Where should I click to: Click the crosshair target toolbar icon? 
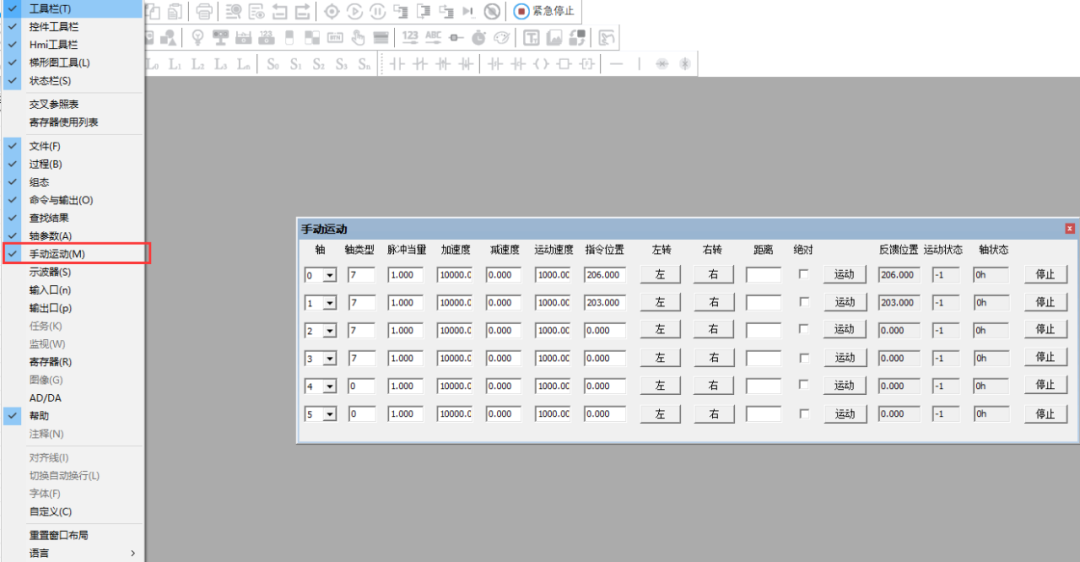[331, 11]
